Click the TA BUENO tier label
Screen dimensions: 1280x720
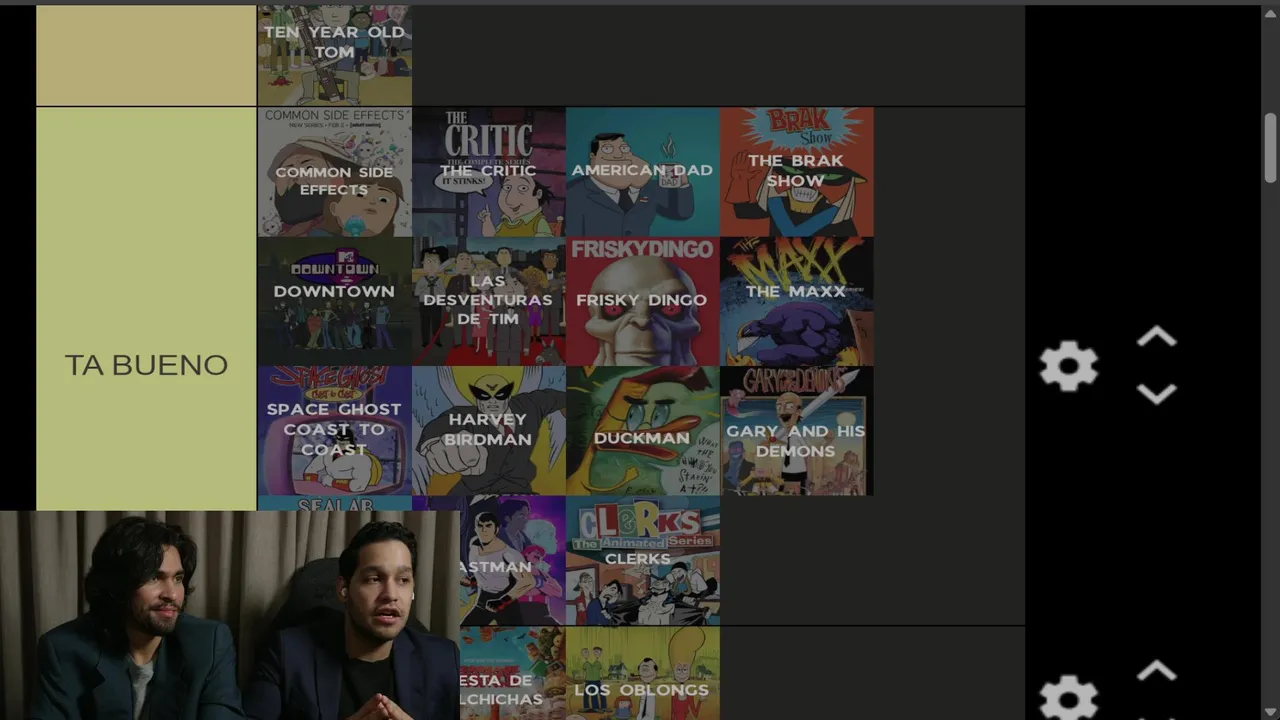coord(146,366)
